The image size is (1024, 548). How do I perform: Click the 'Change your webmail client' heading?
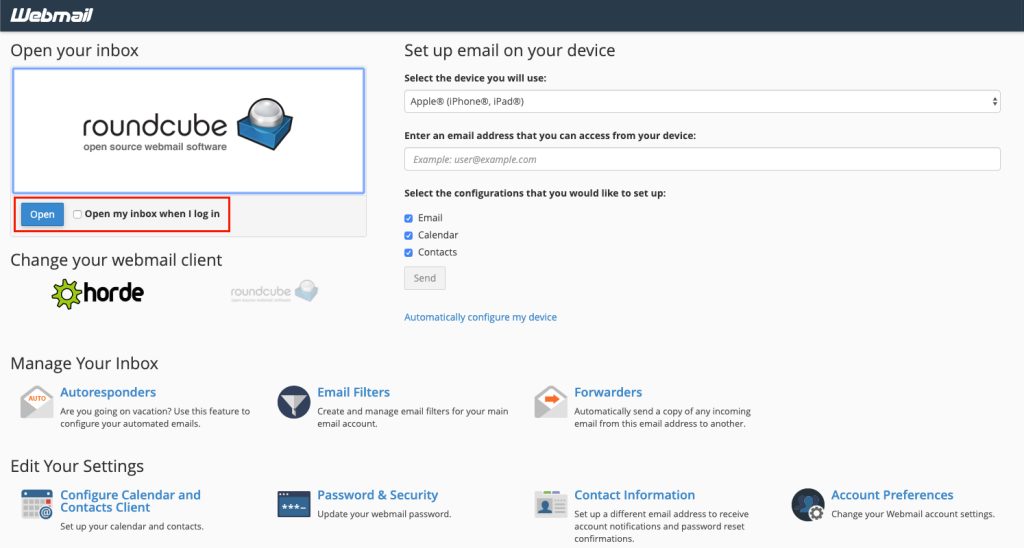[116, 260]
